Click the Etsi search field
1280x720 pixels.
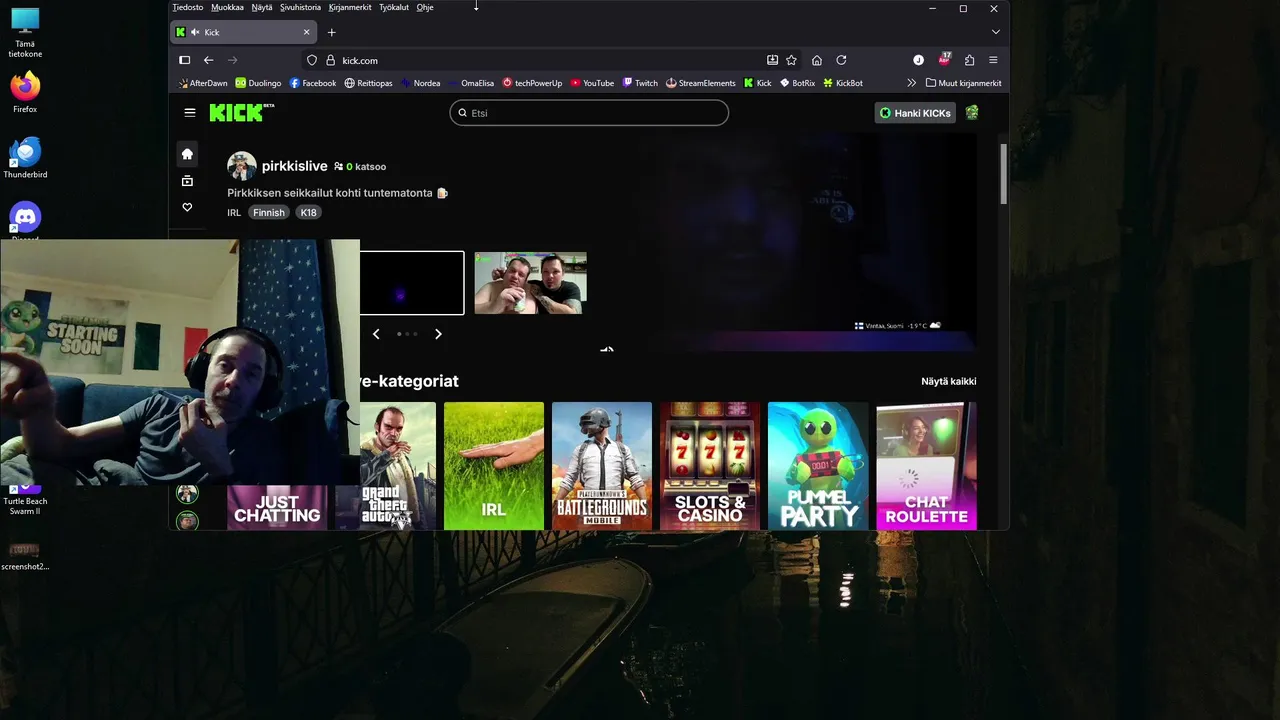click(589, 113)
